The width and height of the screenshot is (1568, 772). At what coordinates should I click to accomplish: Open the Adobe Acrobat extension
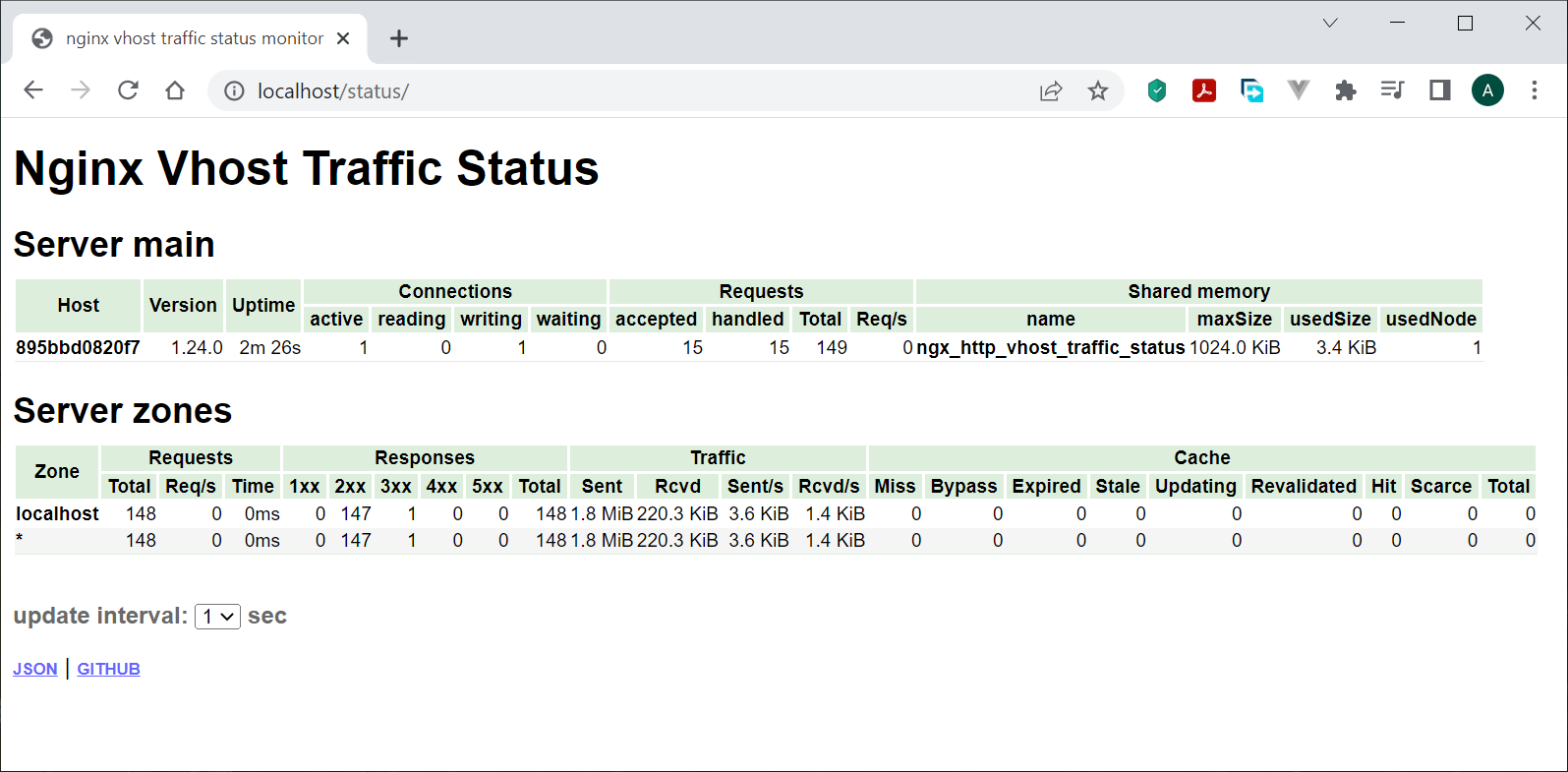coord(1204,90)
